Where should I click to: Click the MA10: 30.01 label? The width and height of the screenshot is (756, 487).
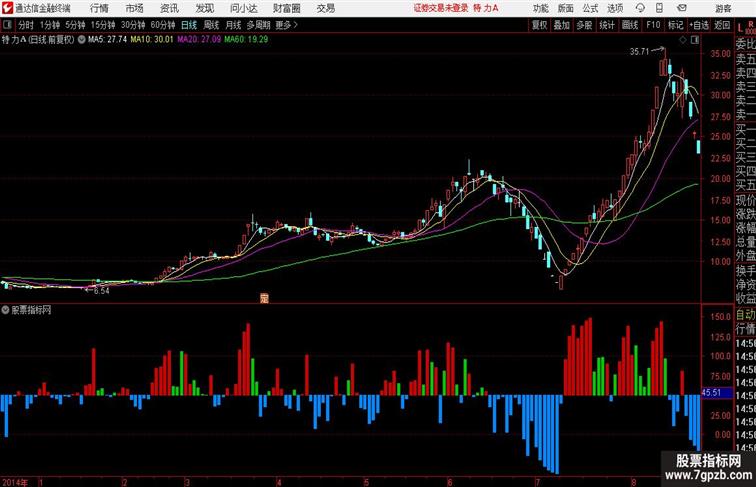pos(152,40)
